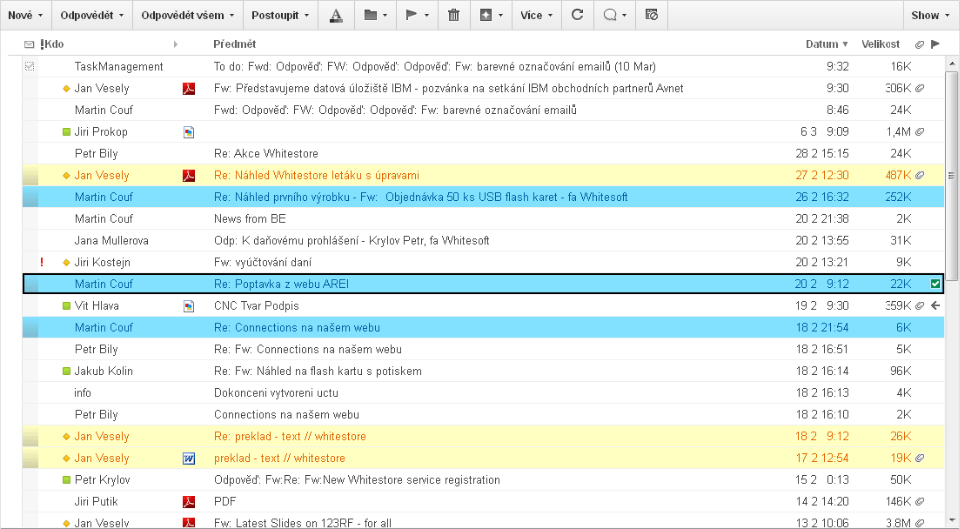Toggle the task checkbox on TaskManagement row
Viewport: 960px width, 529px height.
tap(29, 66)
